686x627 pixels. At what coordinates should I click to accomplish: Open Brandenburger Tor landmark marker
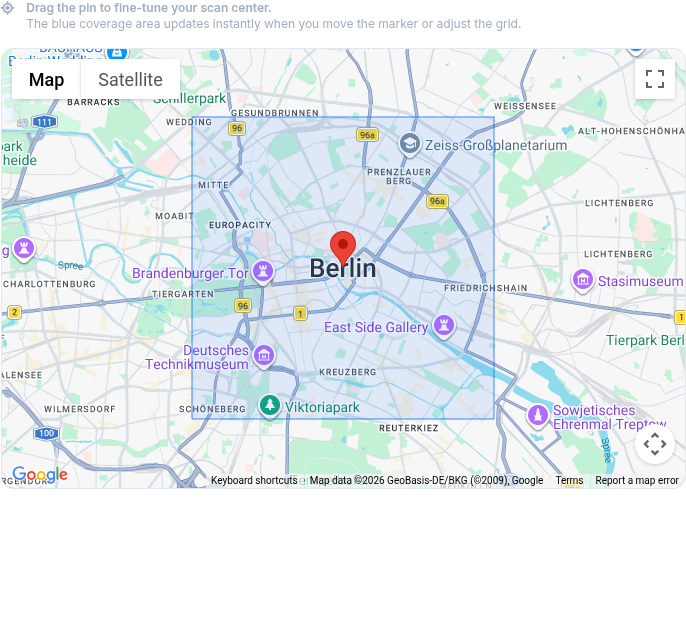[263, 272]
